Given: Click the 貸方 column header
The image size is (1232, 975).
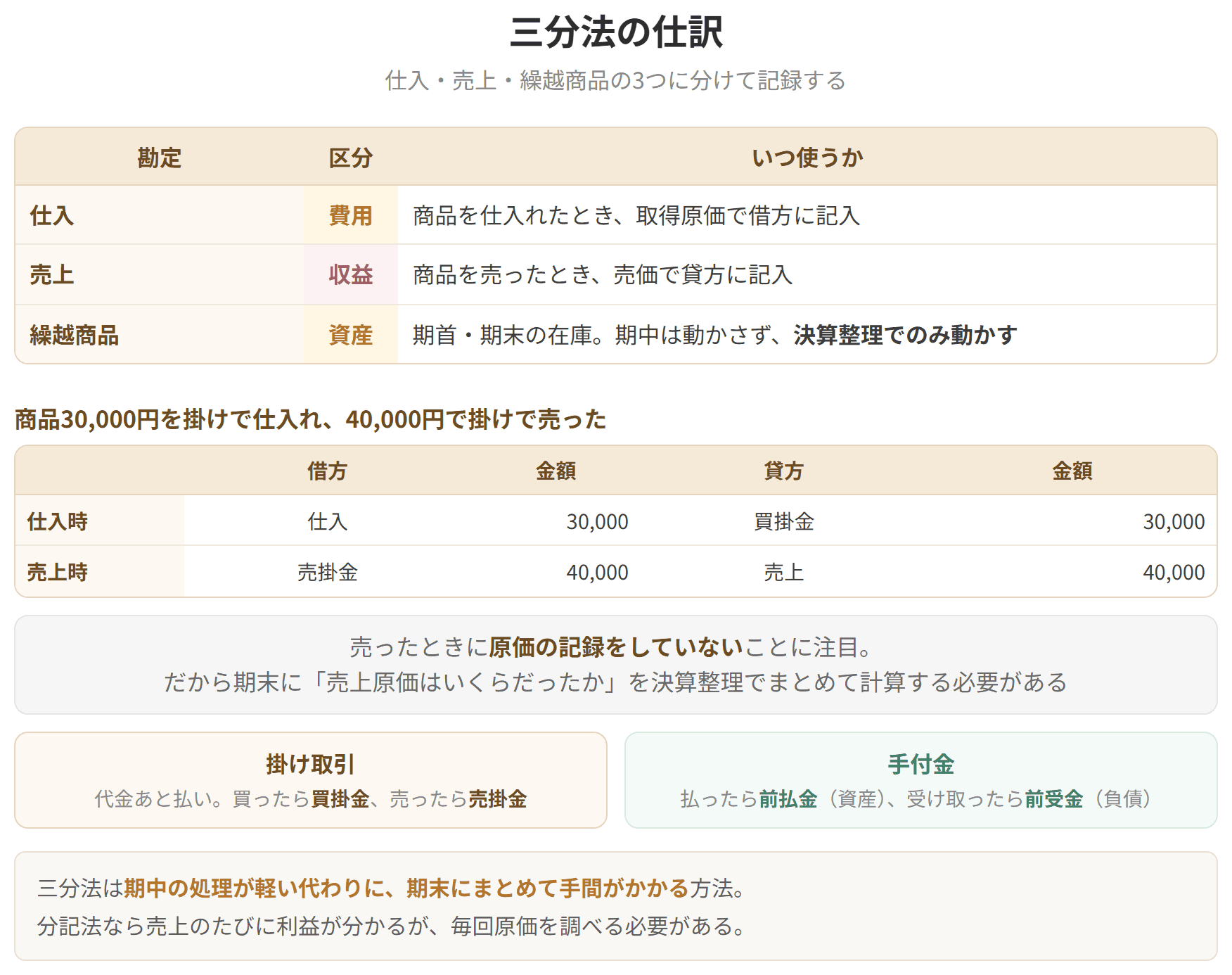Looking at the screenshot, I should [783, 471].
